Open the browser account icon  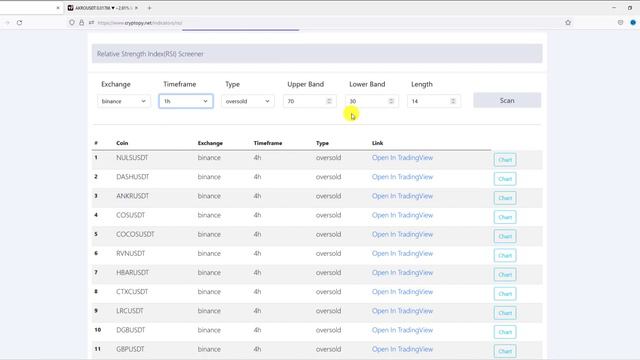tap(633, 23)
